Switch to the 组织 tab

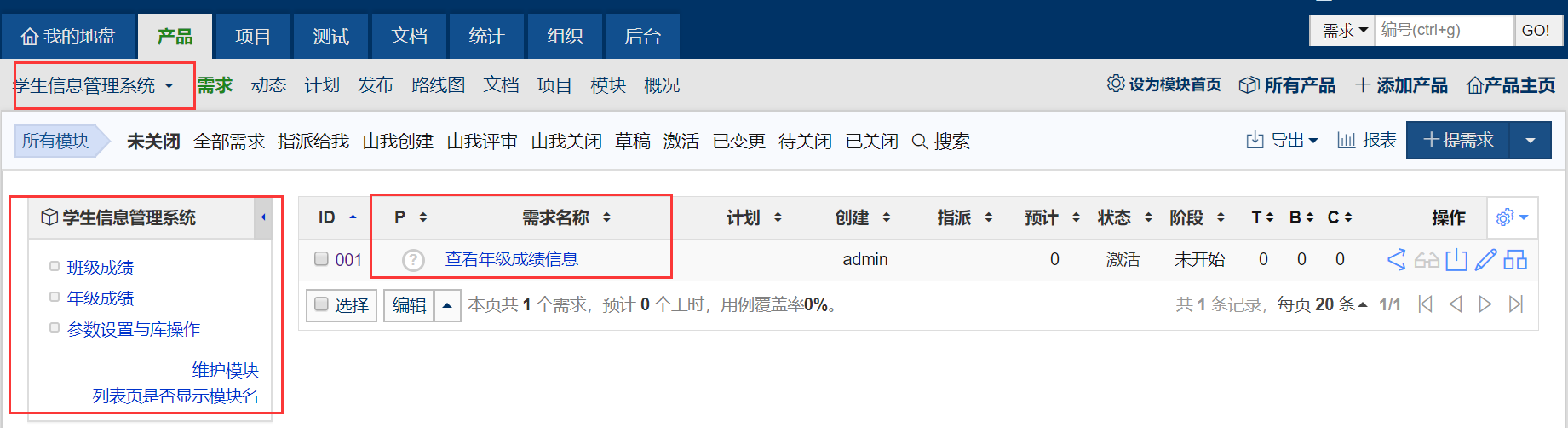(x=565, y=37)
